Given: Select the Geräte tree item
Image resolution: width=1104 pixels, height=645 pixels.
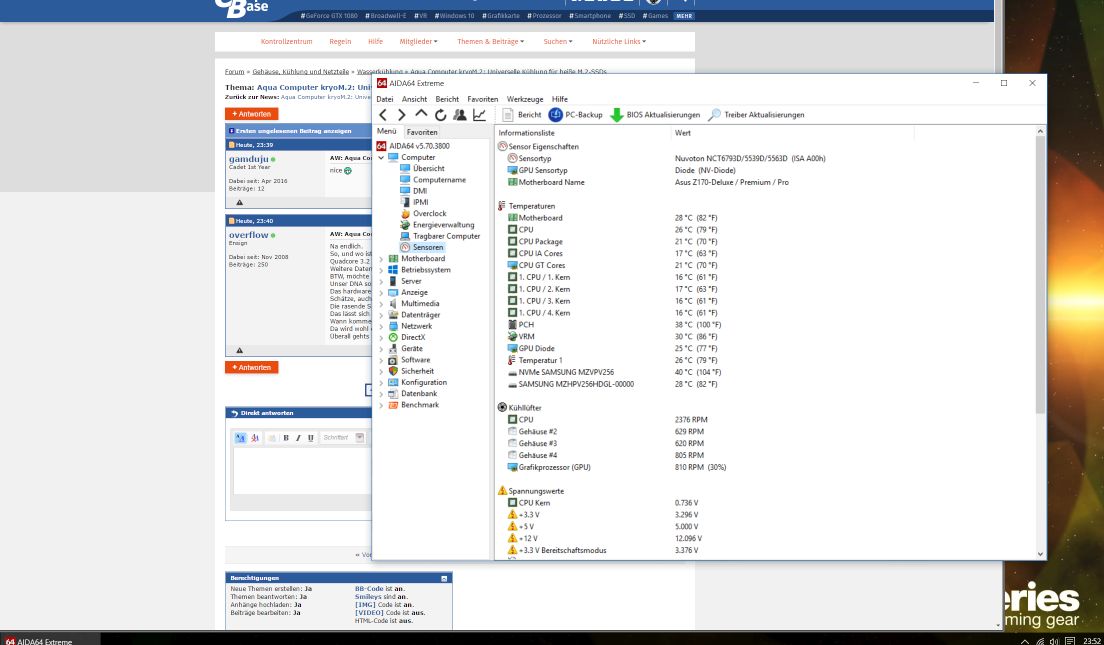Looking at the screenshot, I should click(x=412, y=349).
